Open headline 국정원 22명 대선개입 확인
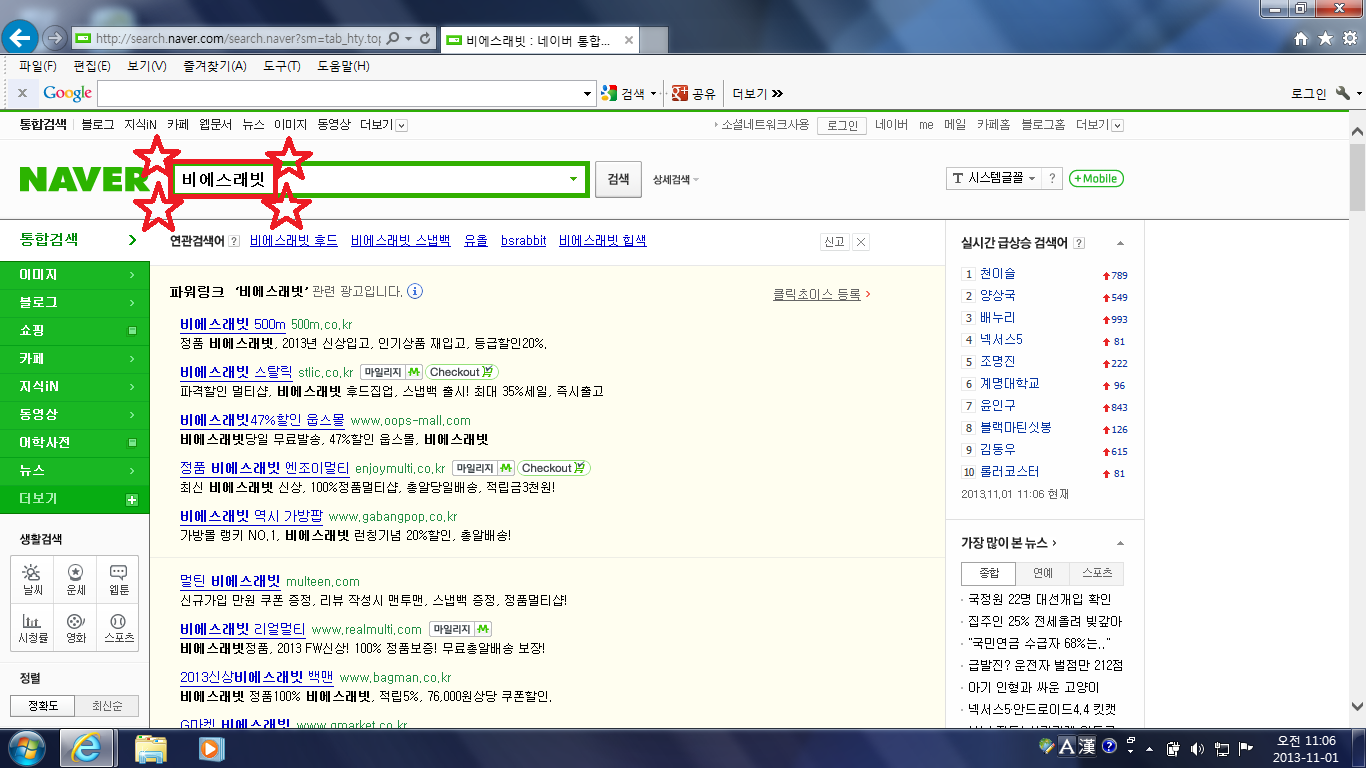Image resolution: width=1366 pixels, height=768 pixels. (x=1040, y=599)
